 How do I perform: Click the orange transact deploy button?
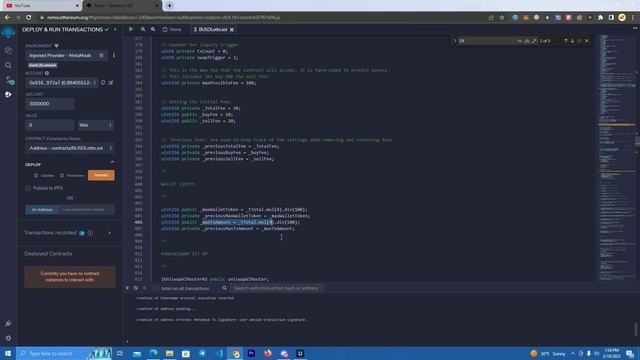tap(101, 175)
